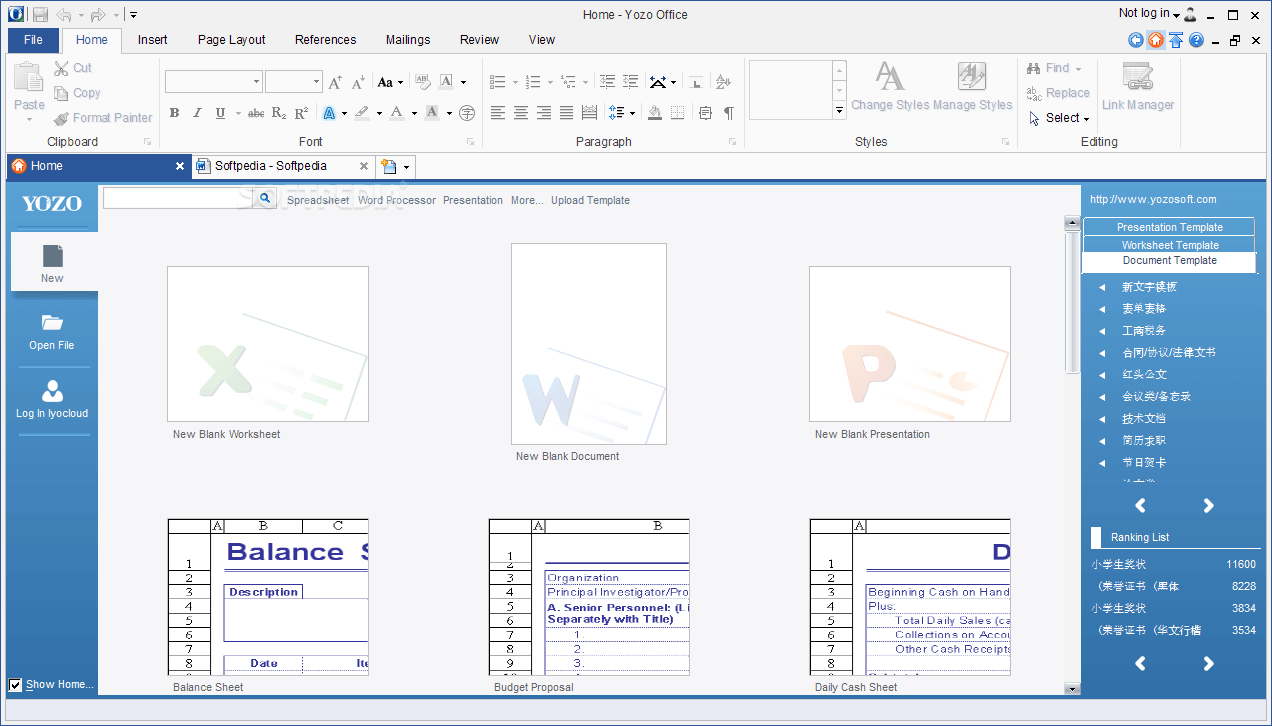The height and width of the screenshot is (726, 1272).
Task: Click the Shrink Font icon
Action: [x=358, y=82]
